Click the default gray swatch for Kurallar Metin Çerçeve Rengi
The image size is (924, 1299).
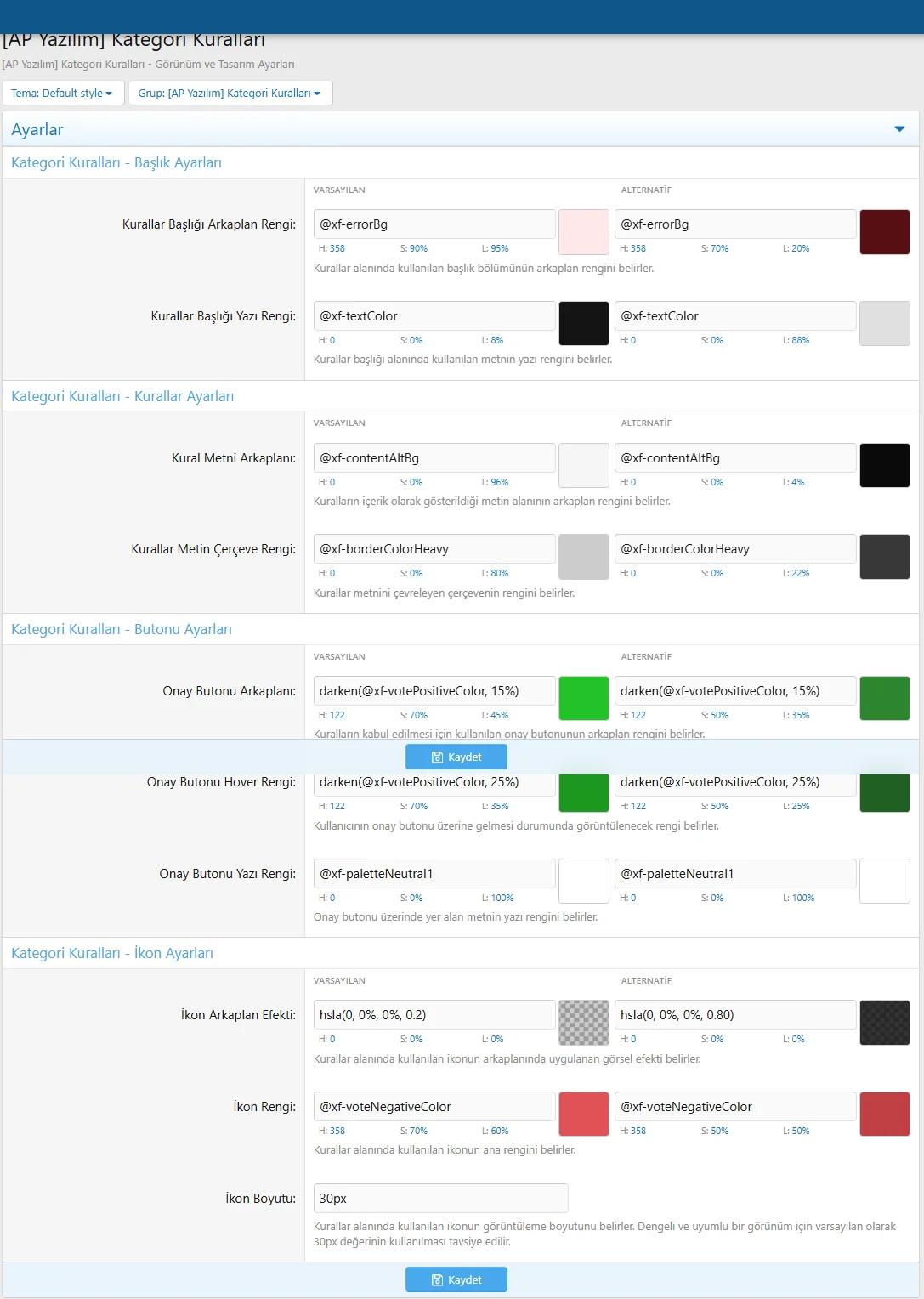(583, 557)
